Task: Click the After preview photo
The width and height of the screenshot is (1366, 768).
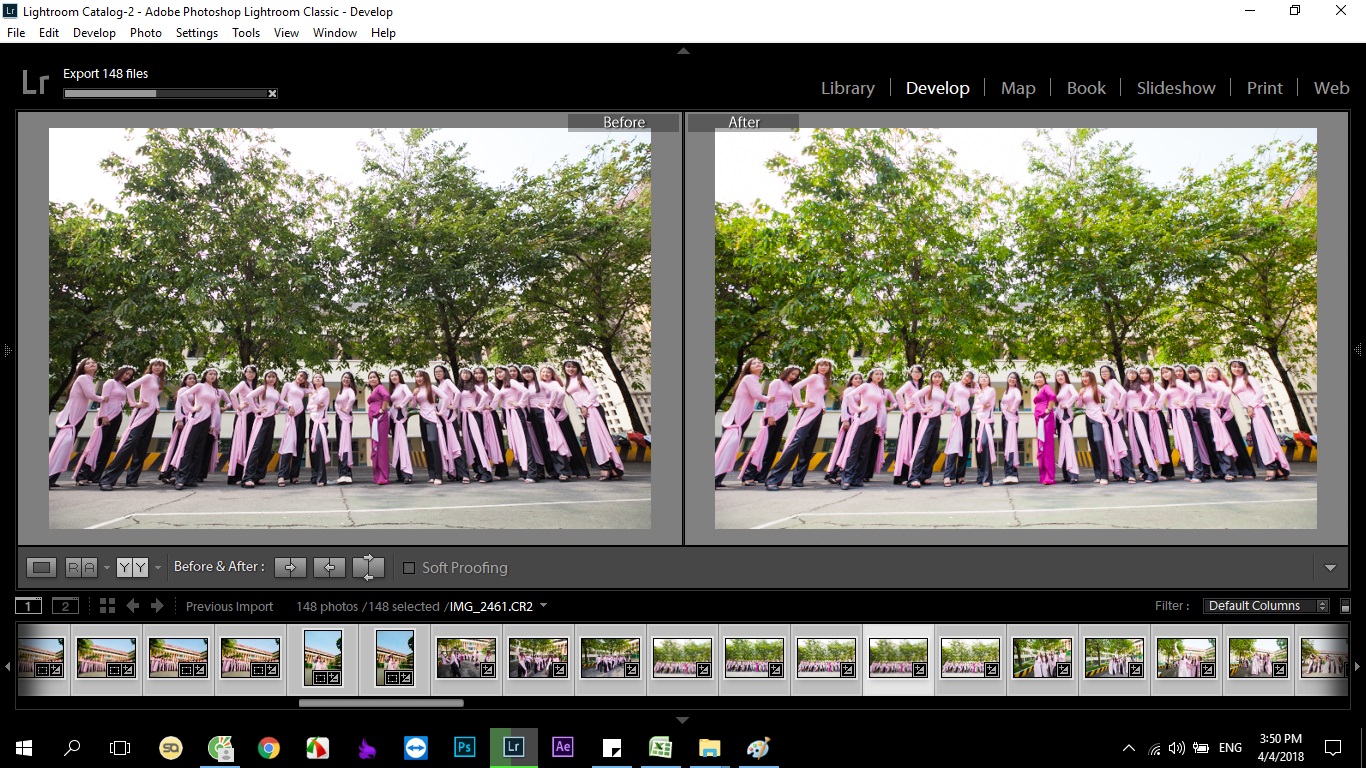Action: (1016, 328)
